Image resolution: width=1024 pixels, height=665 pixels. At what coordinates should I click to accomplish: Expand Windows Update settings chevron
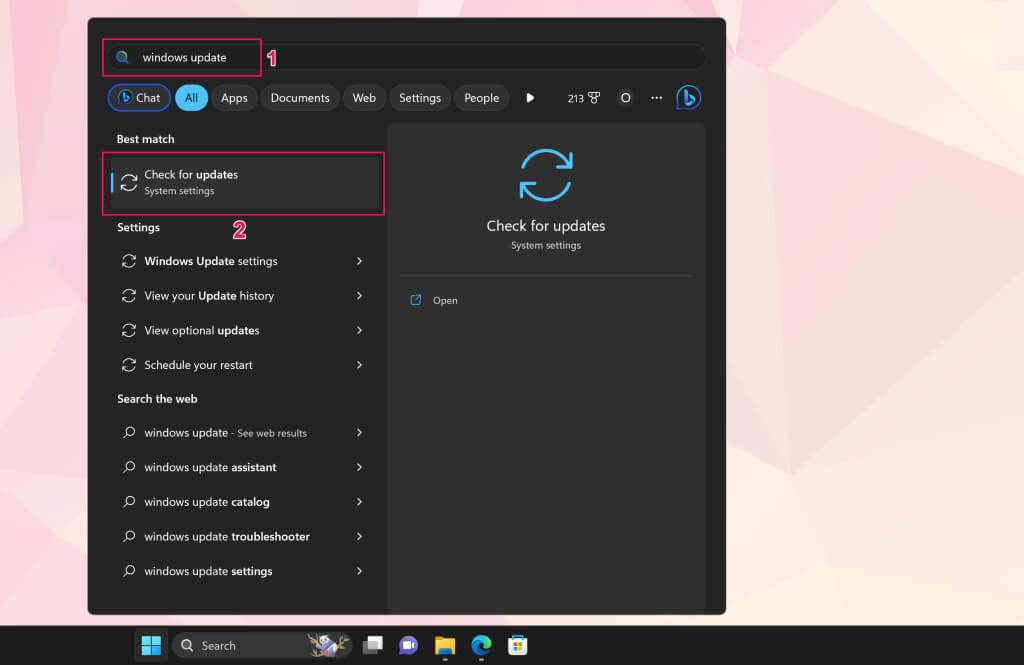click(359, 261)
